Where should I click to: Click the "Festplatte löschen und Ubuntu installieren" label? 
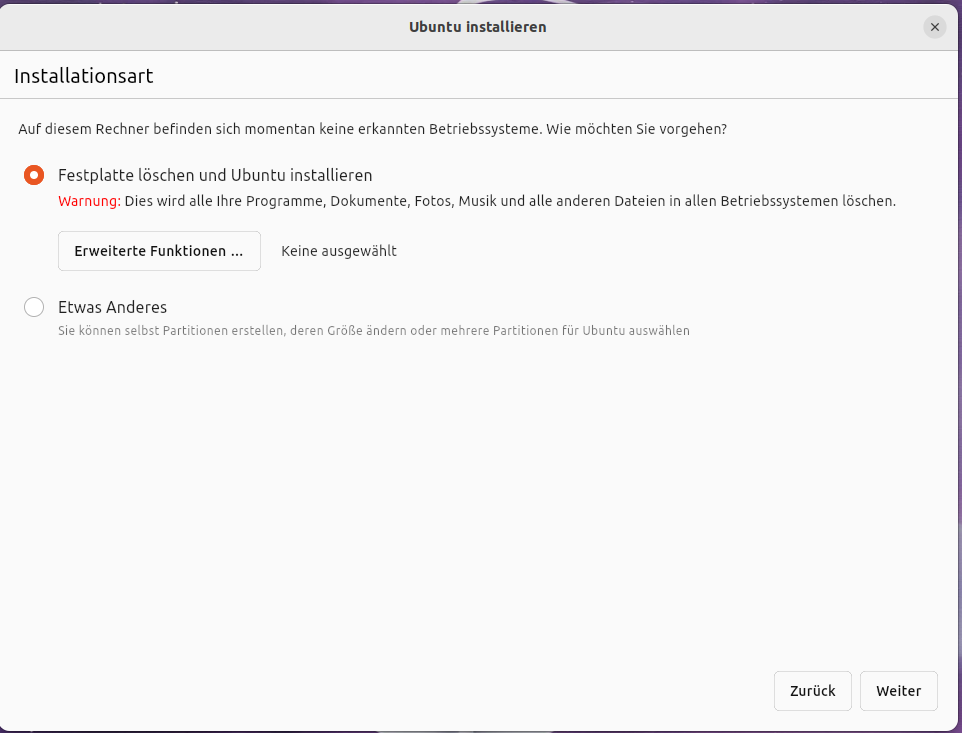[215, 175]
